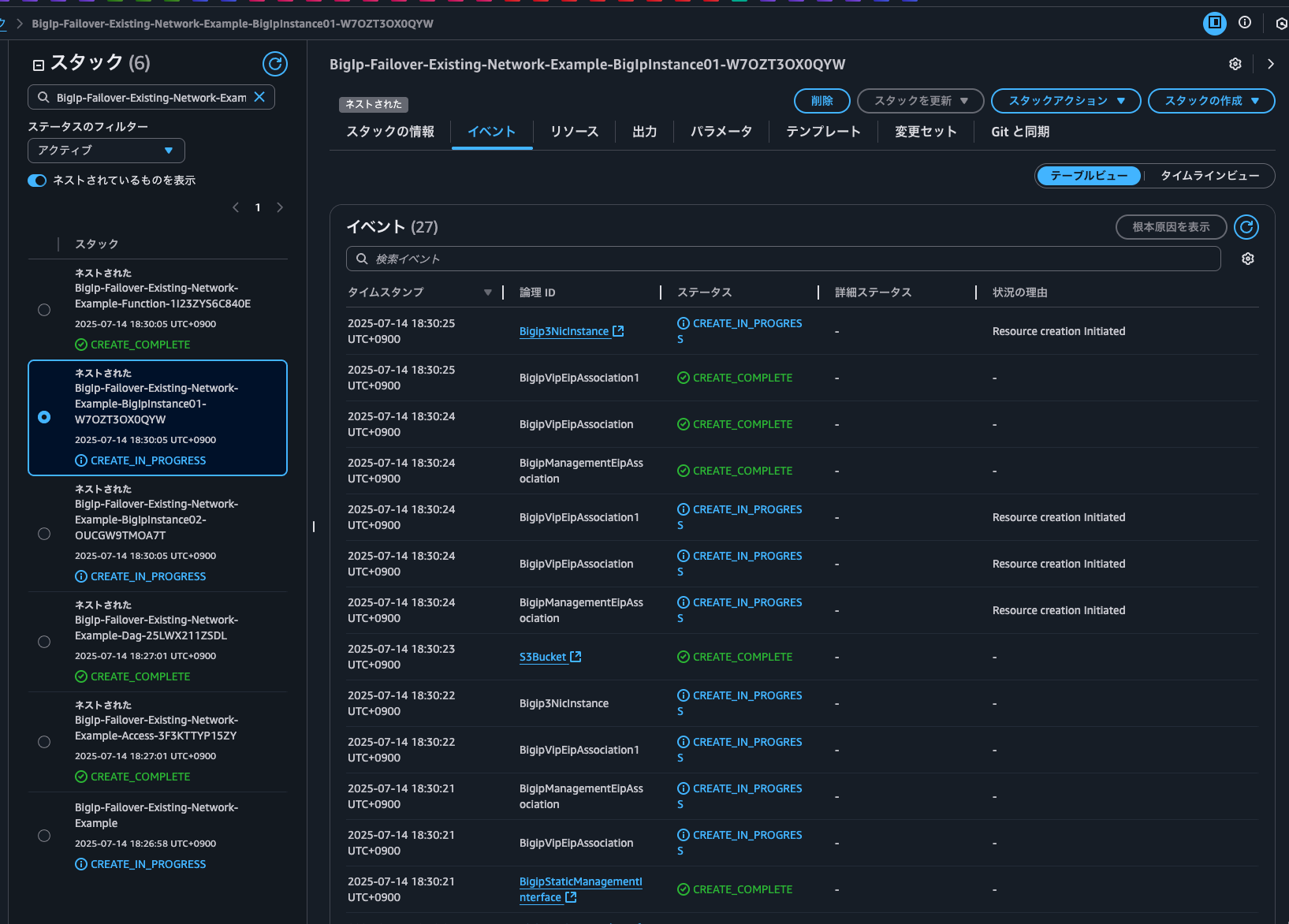The height and width of the screenshot is (924, 1289).
Task: Click BigipVipEipAssociation1 CREATE_COMPLETE status
Action: (x=735, y=378)
